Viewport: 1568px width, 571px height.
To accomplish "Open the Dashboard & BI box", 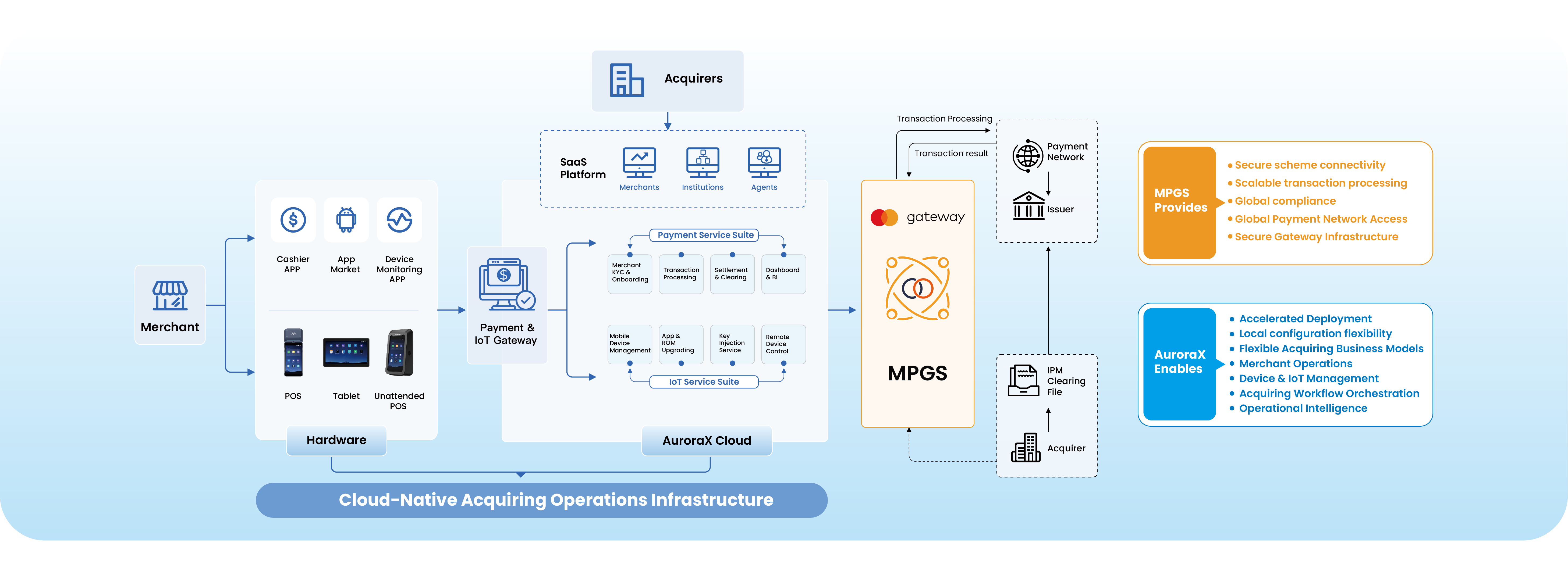I will coord(783,274).
